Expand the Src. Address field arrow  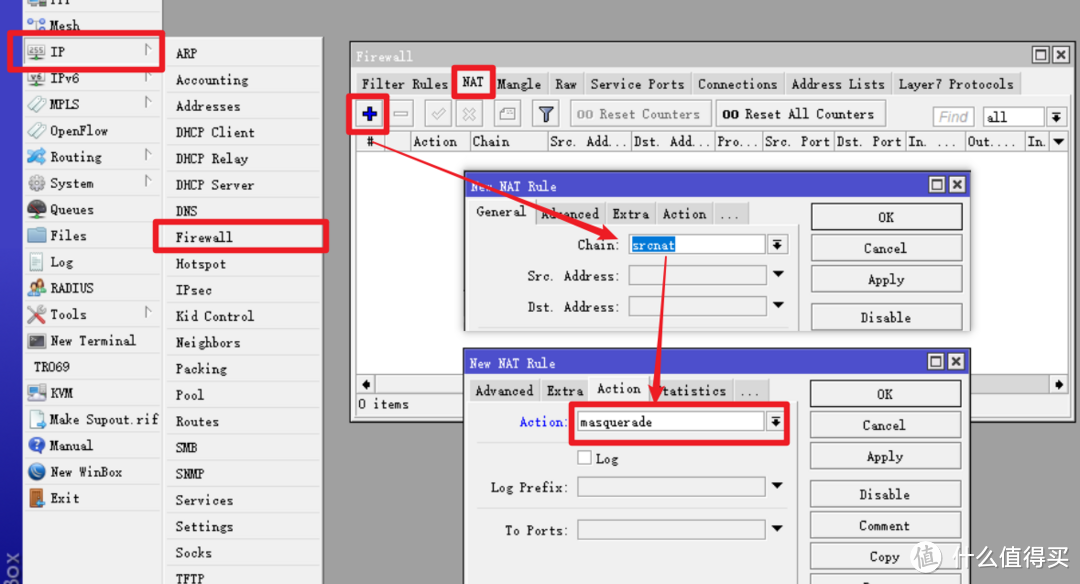pyautogui.click(x=778, y=275)
